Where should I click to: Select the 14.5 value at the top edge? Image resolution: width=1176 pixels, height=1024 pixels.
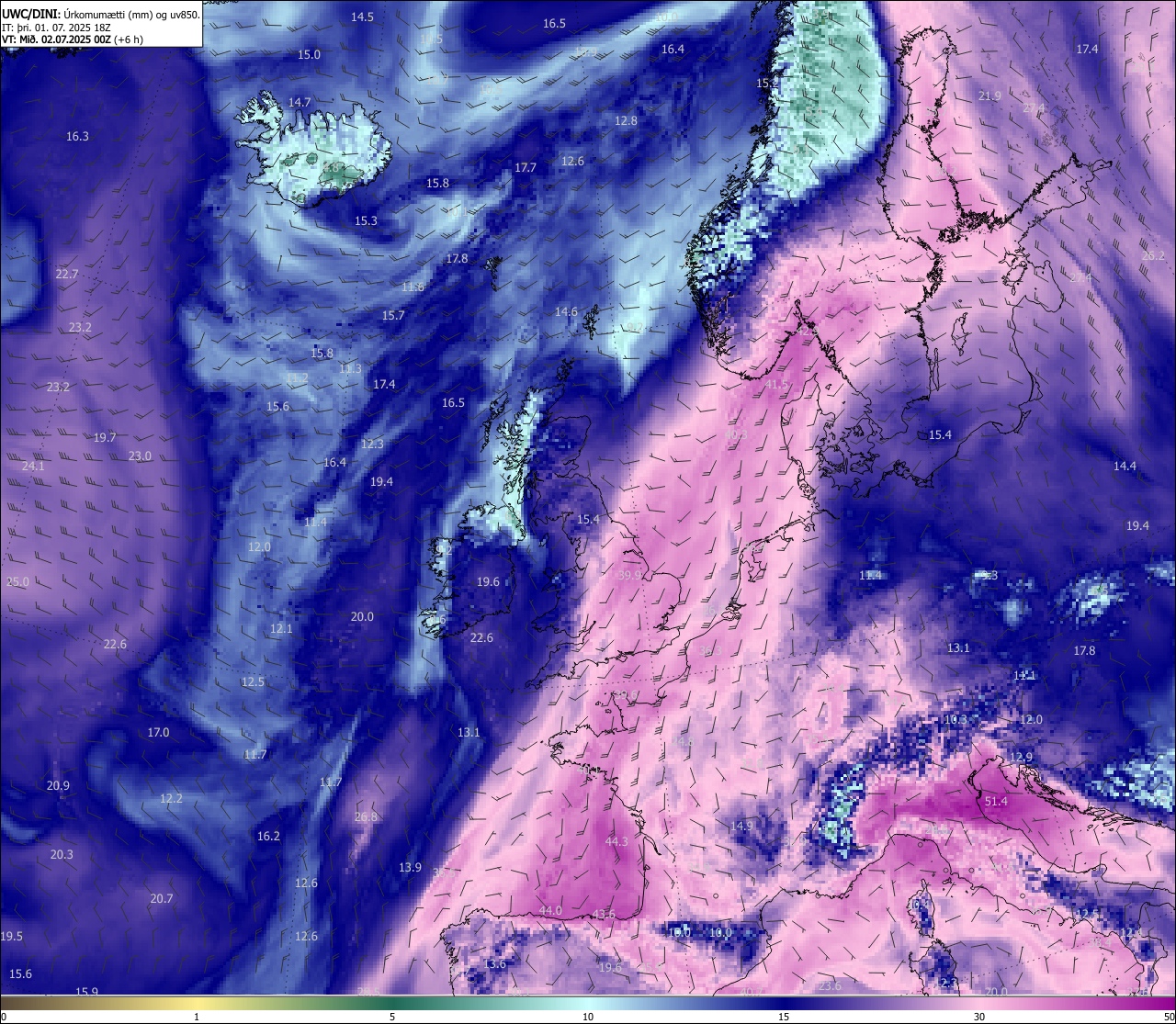pyautogui.click(x=362, y=17)
